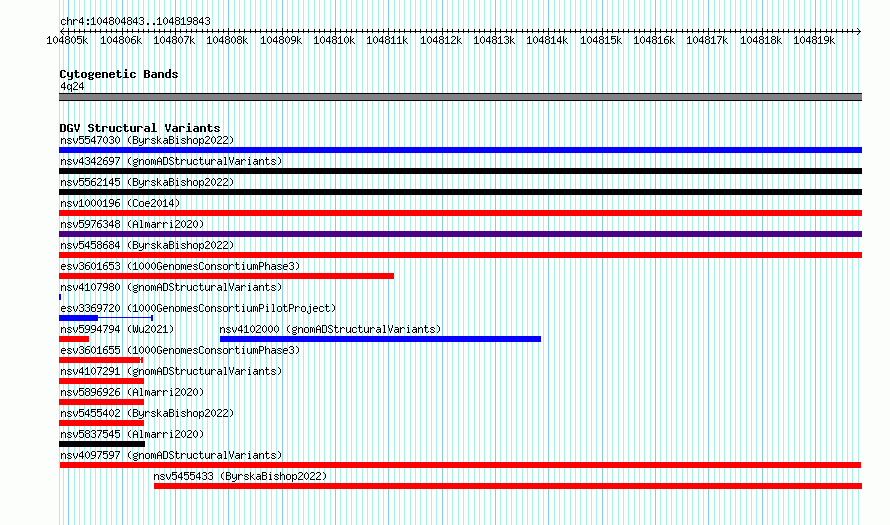Select the red esv3601655 variant bar

(100, 360)
